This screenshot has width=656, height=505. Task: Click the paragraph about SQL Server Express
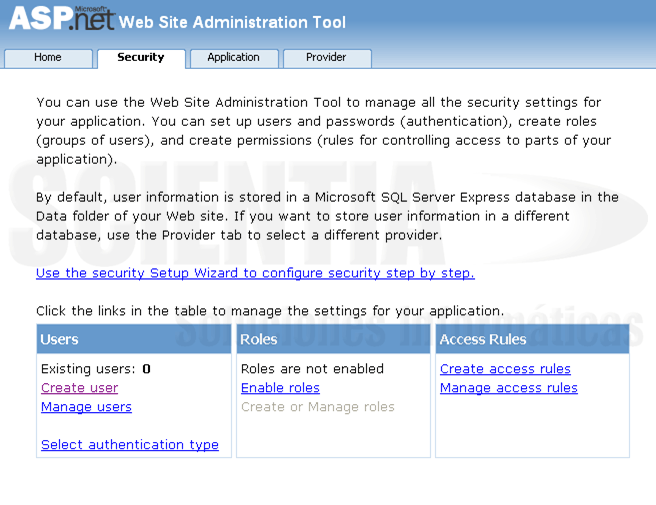(327, 216)
